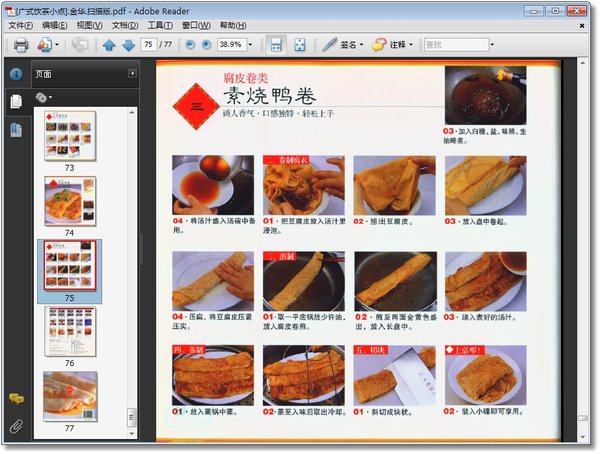Go to previous page with up arrow
Viewport: 600px width, 454px height.
pos(109,45)
